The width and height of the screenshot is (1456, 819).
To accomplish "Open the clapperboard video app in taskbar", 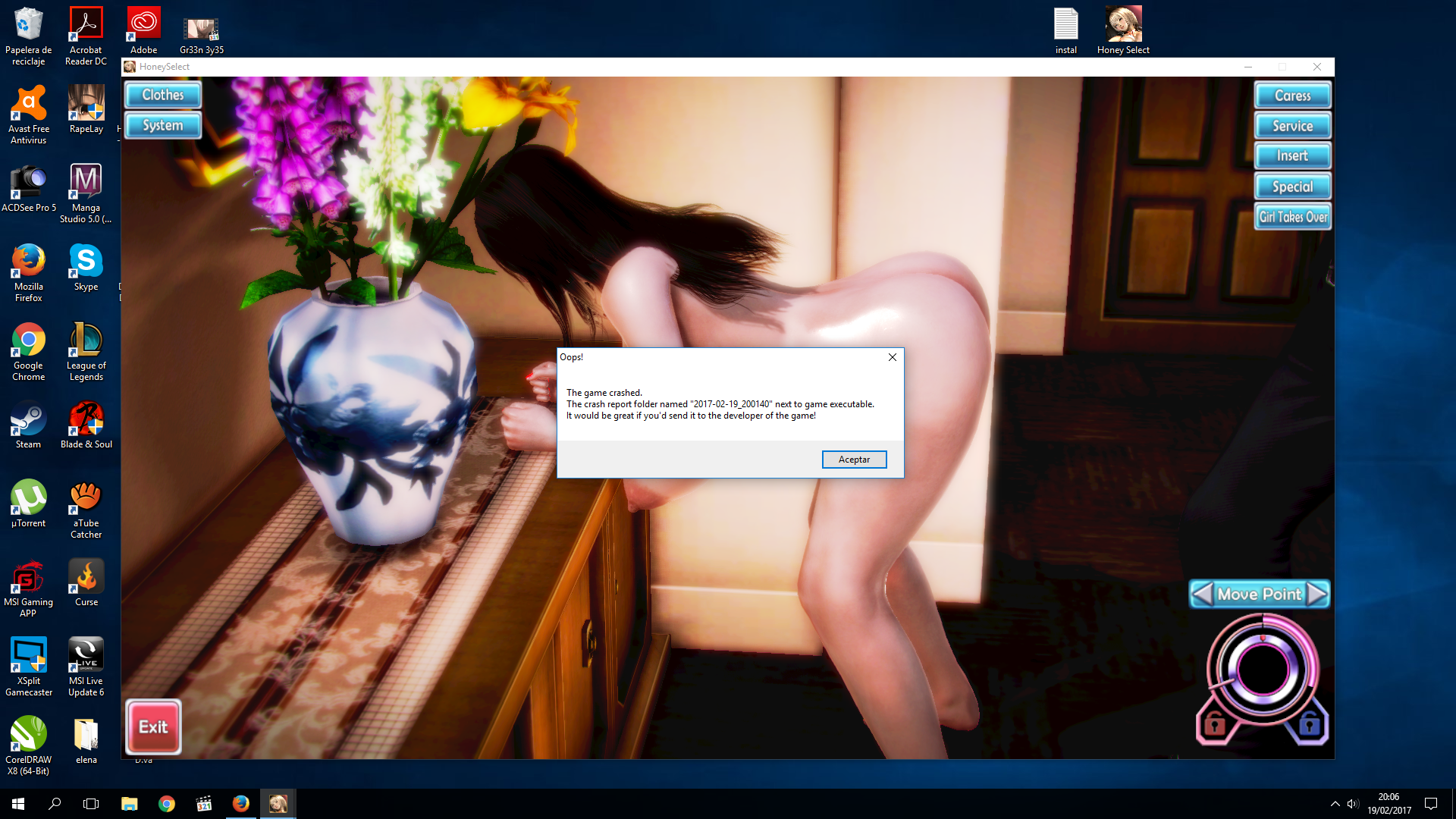I will pyautogui.click(x=203, y=804).
